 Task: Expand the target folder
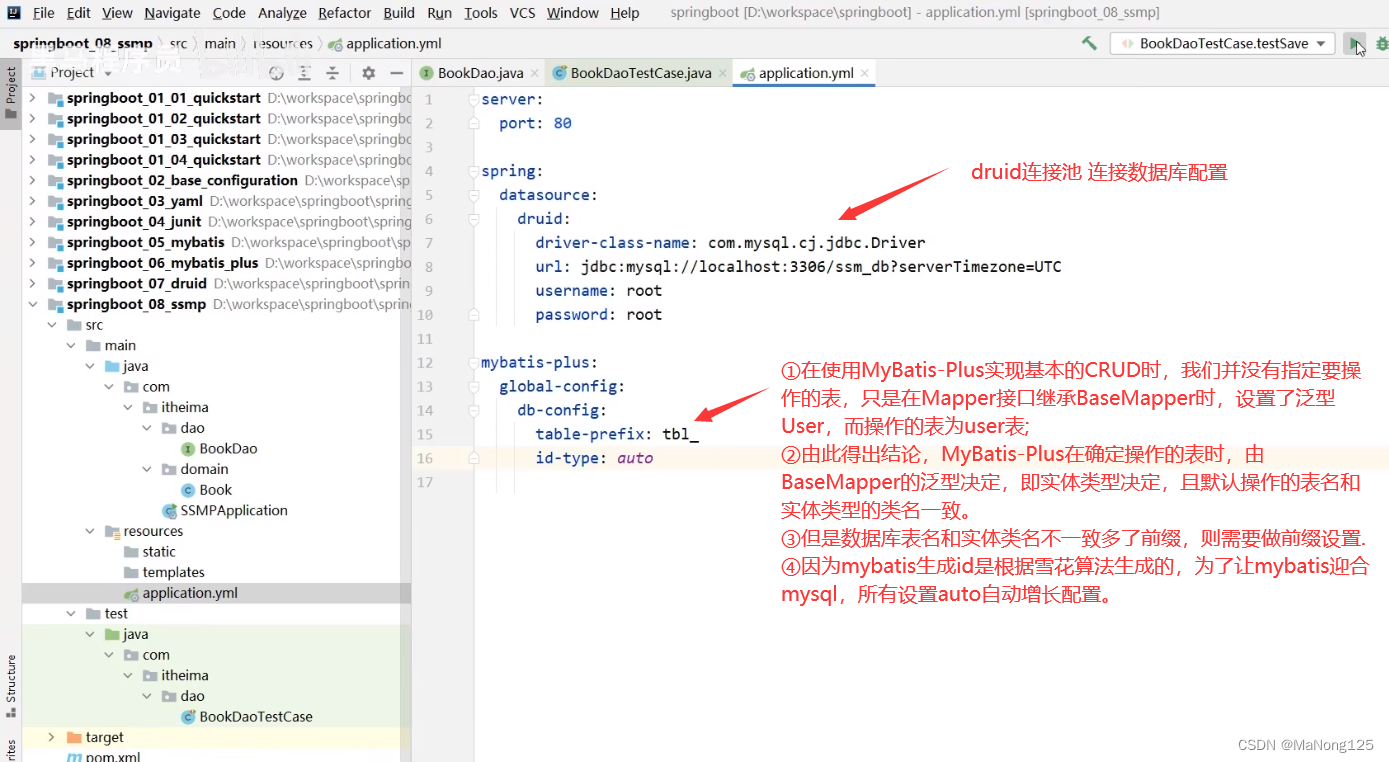pos(52,737)
